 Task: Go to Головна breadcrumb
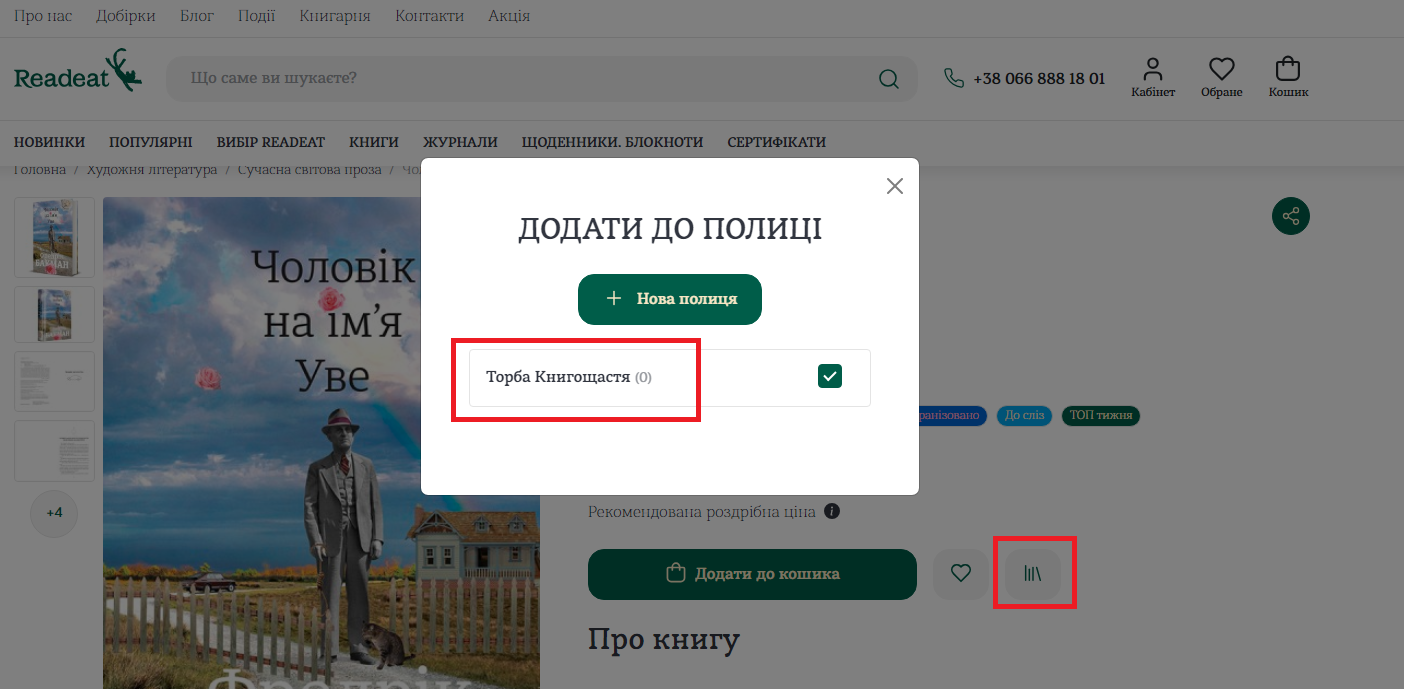click(x=40, y=170)
